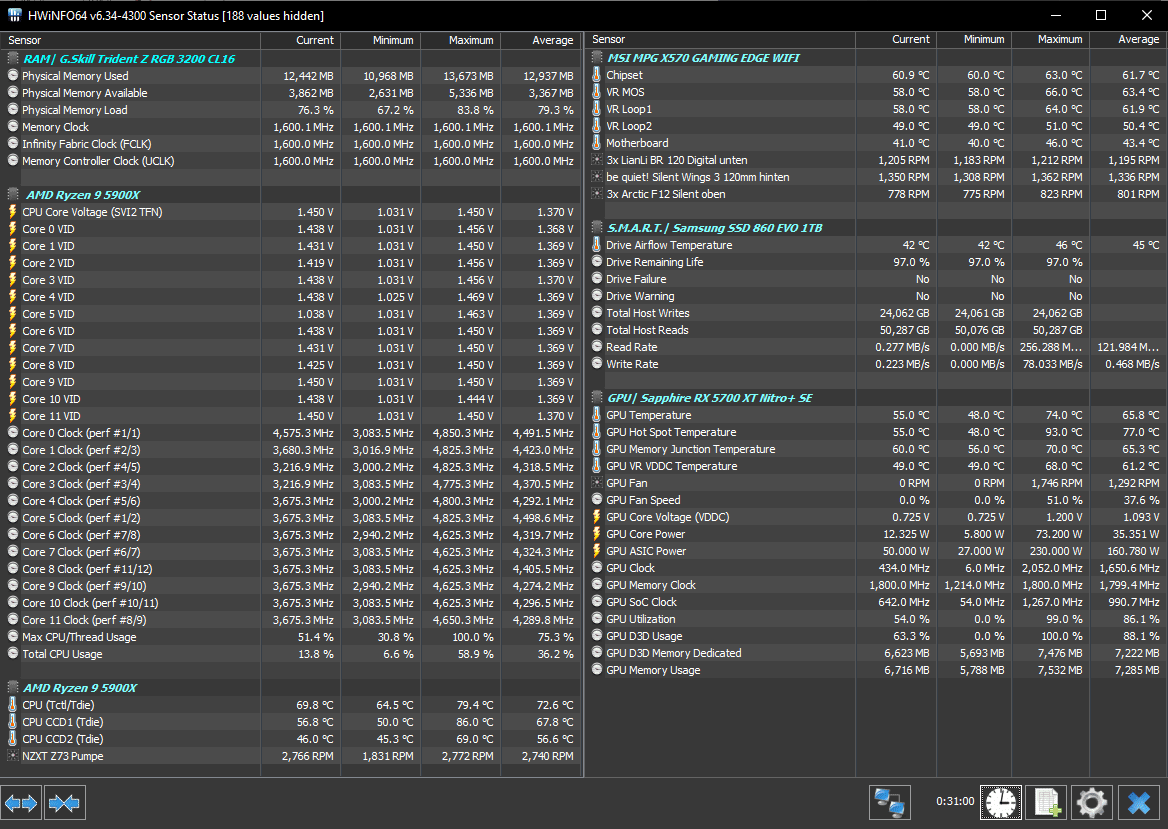Select the CPU CCD1 (Tdie) row
The width and height of the screenshot is (1168, 829).
click(x=291, y=722)
